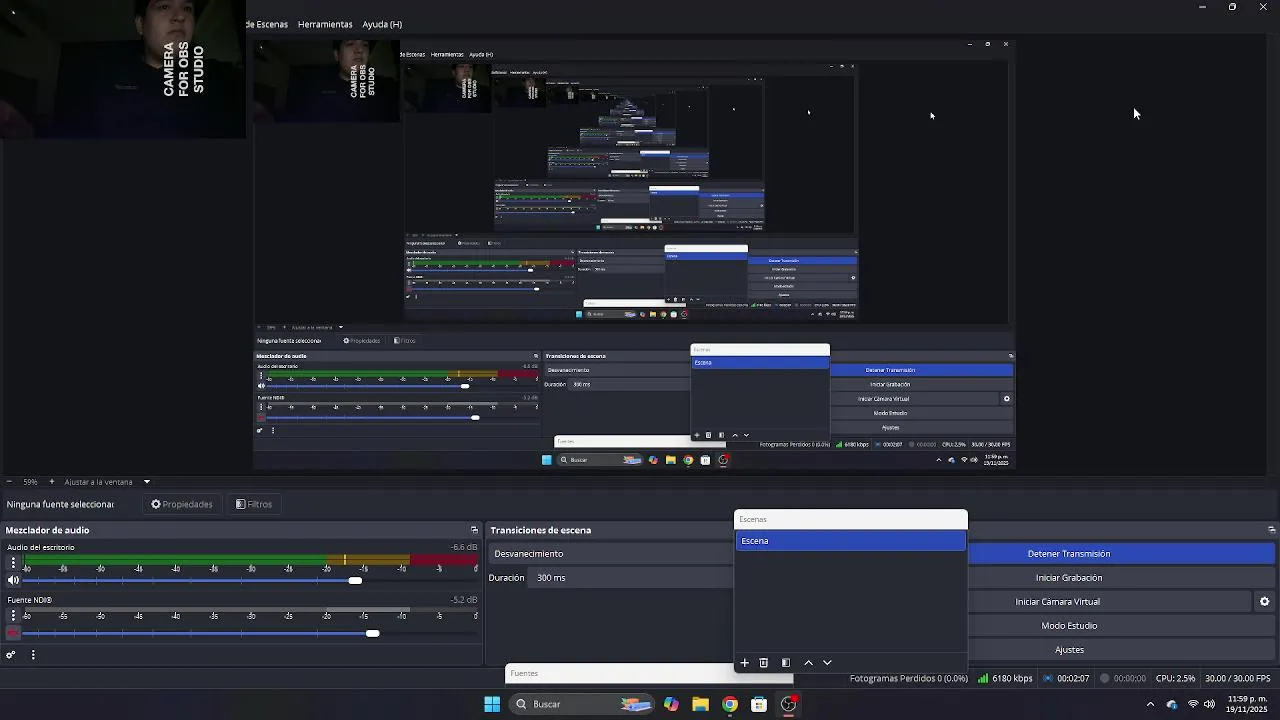1280x720 pixels.
Task: Open File Explorer from taskbar
Action: (x=700, y=704)
